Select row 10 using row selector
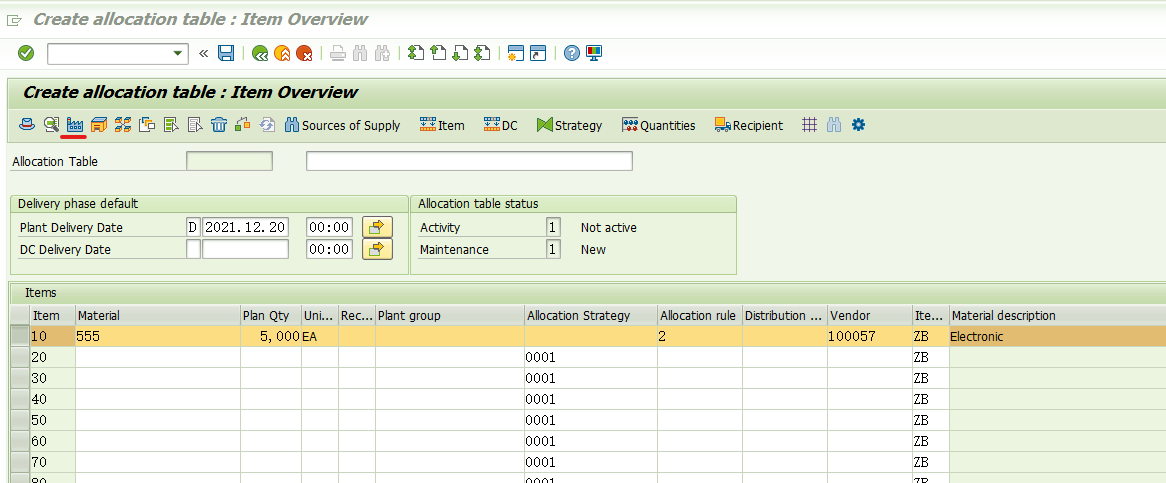 coord(19,337)
